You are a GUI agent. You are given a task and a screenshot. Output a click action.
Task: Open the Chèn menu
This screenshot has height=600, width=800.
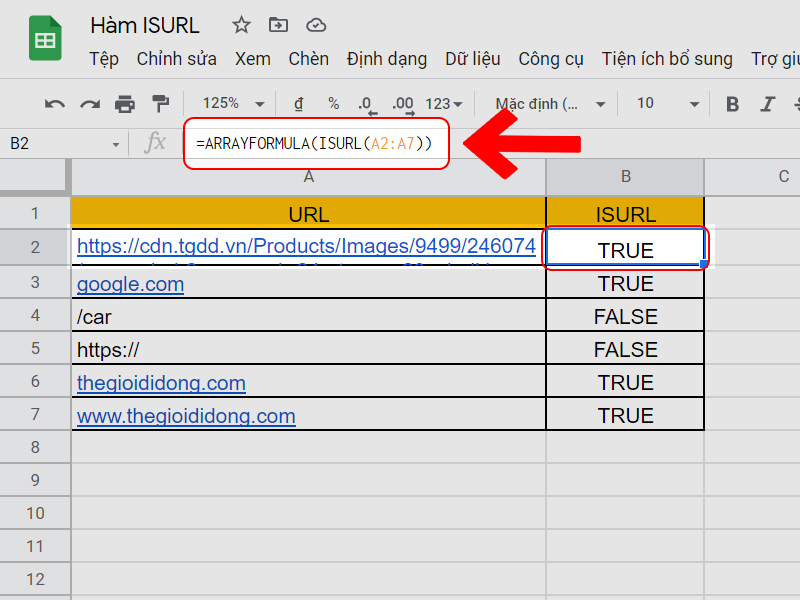309,59
